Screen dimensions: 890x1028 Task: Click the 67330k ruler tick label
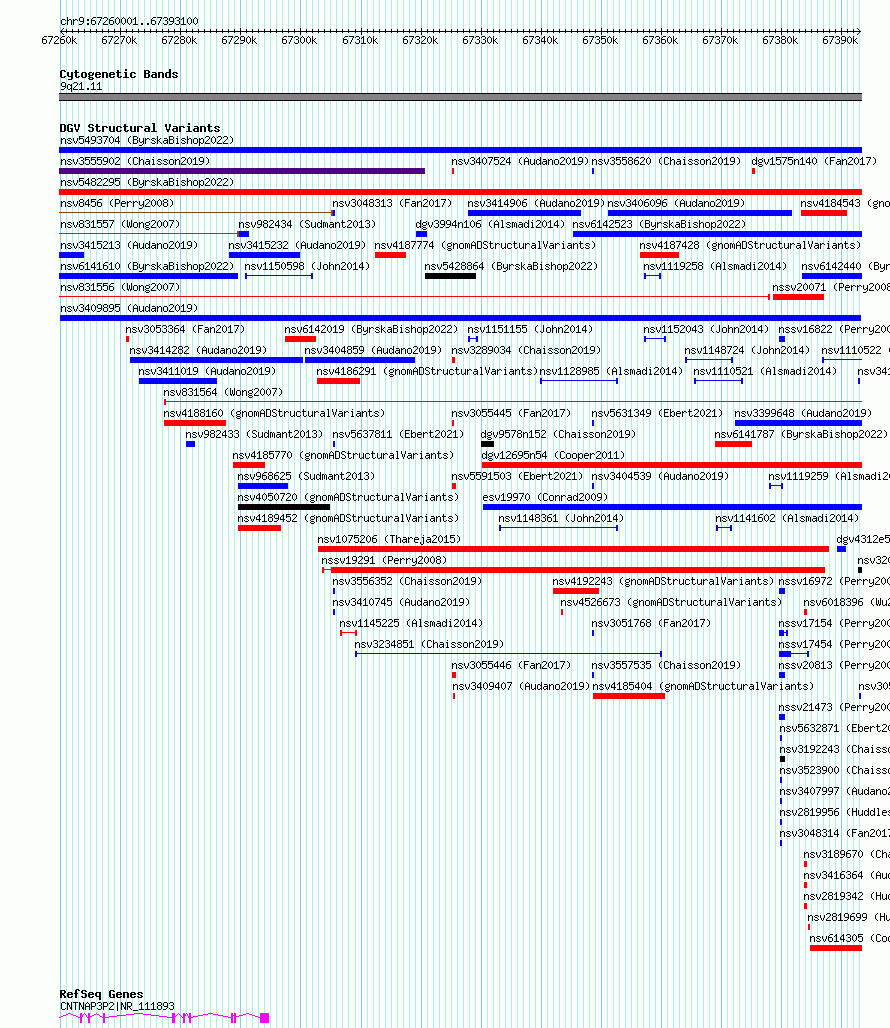point(480,40)
